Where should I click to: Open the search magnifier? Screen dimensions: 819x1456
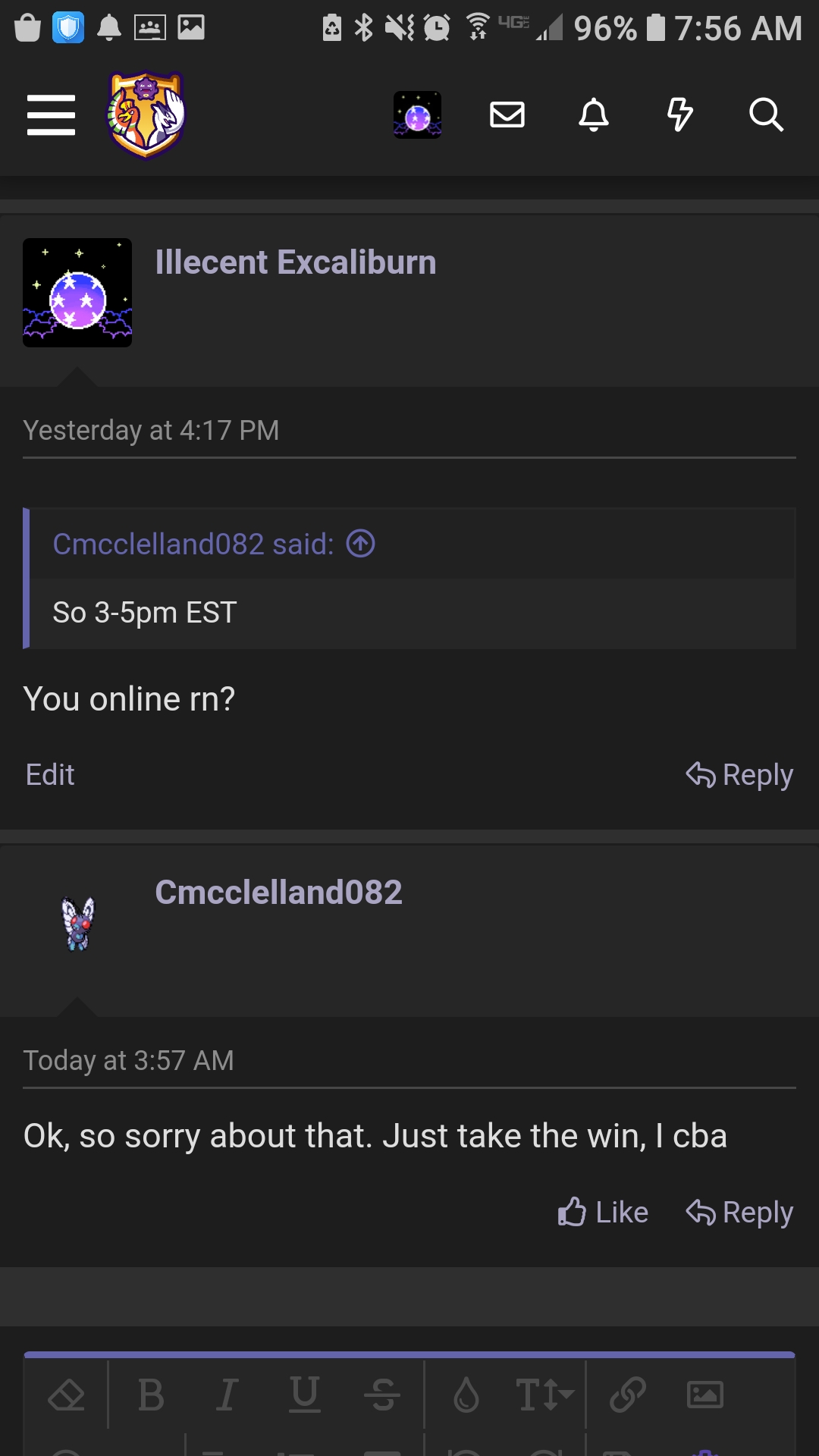pyautogui.click(x=766, y=115)
